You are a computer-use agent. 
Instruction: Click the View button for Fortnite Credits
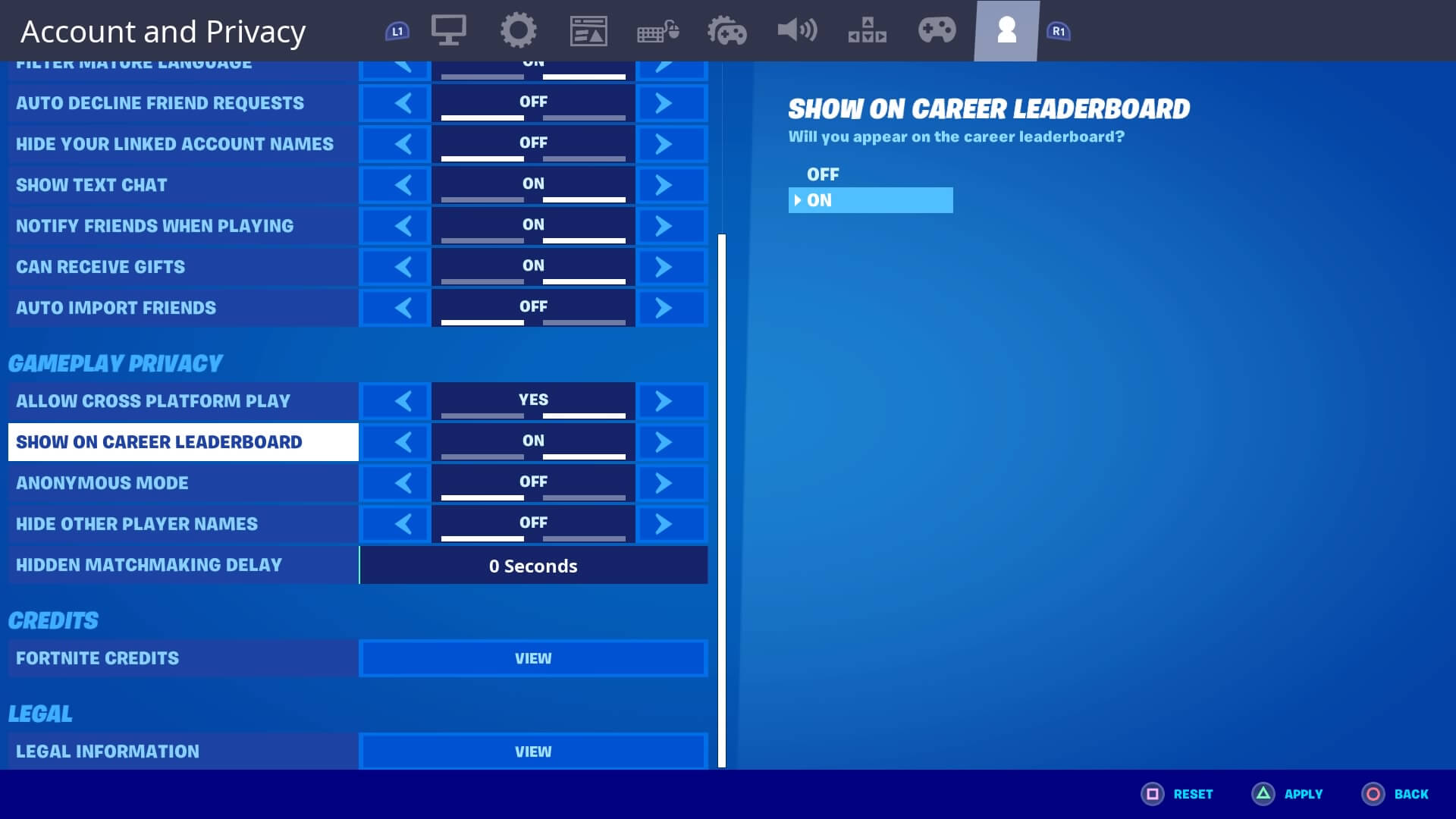pyautogui.click(x=533, y=658)
